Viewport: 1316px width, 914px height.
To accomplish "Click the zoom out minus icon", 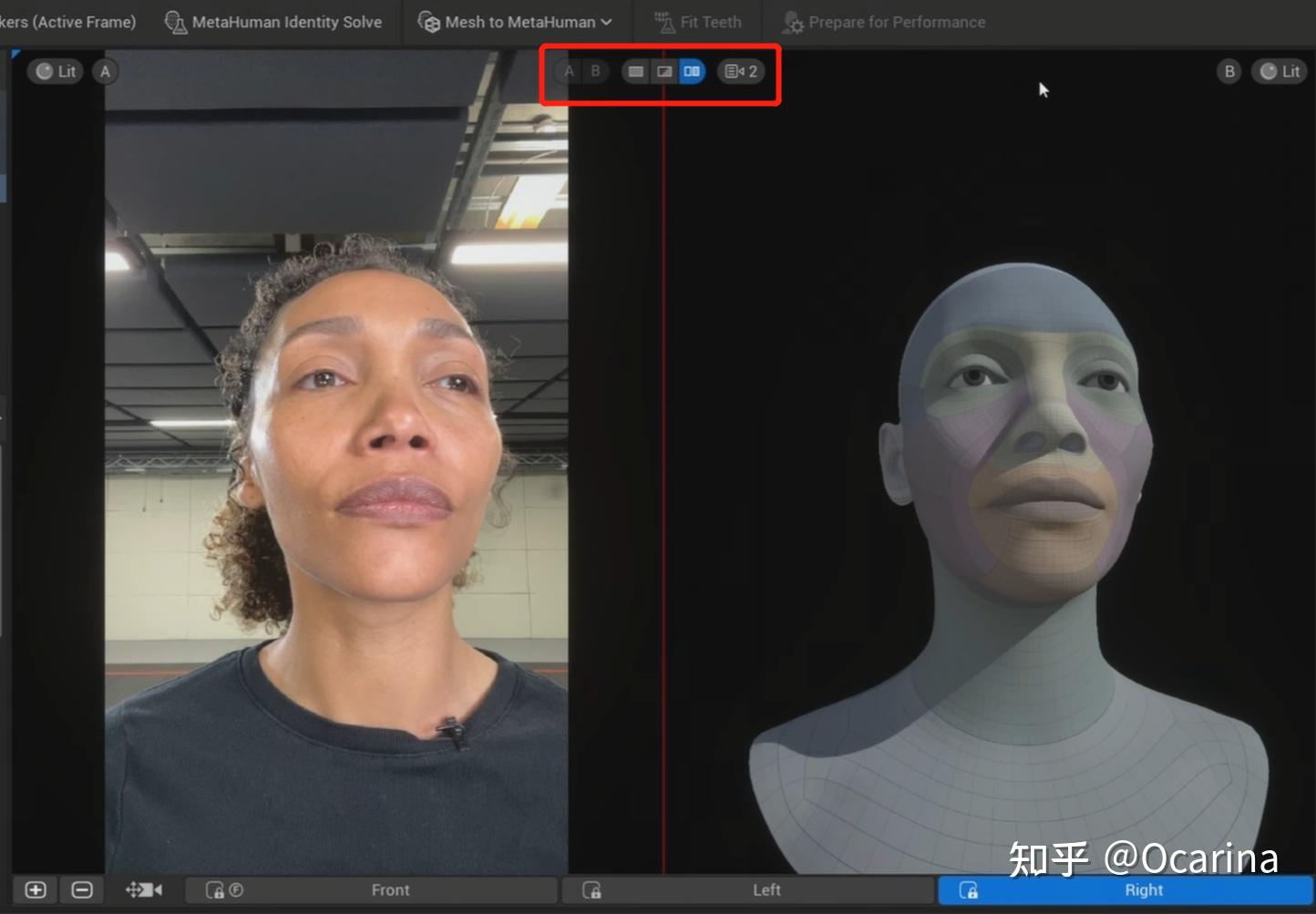I will [x=82, y=889].
